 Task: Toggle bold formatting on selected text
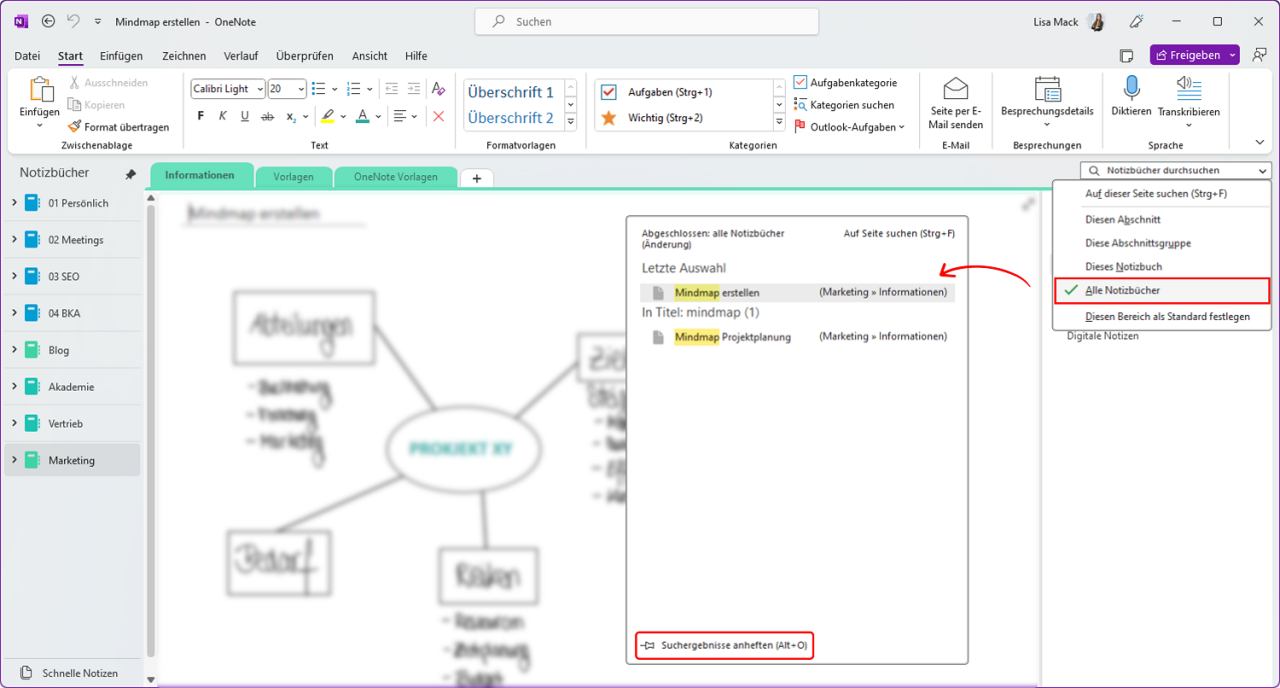pos(199,116)
